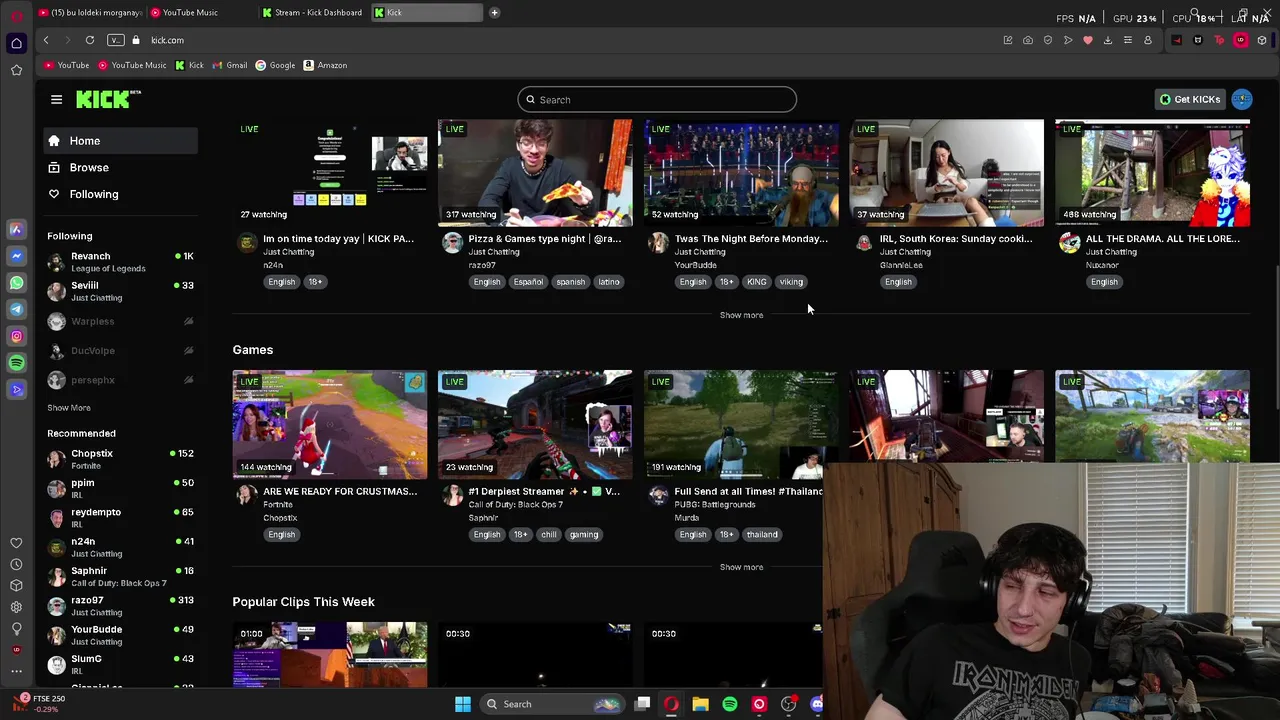Open Twas The Night Before Monday stream title
Image resolution: width=1280 pixels, height=720 pixels.
pos(751,239)
